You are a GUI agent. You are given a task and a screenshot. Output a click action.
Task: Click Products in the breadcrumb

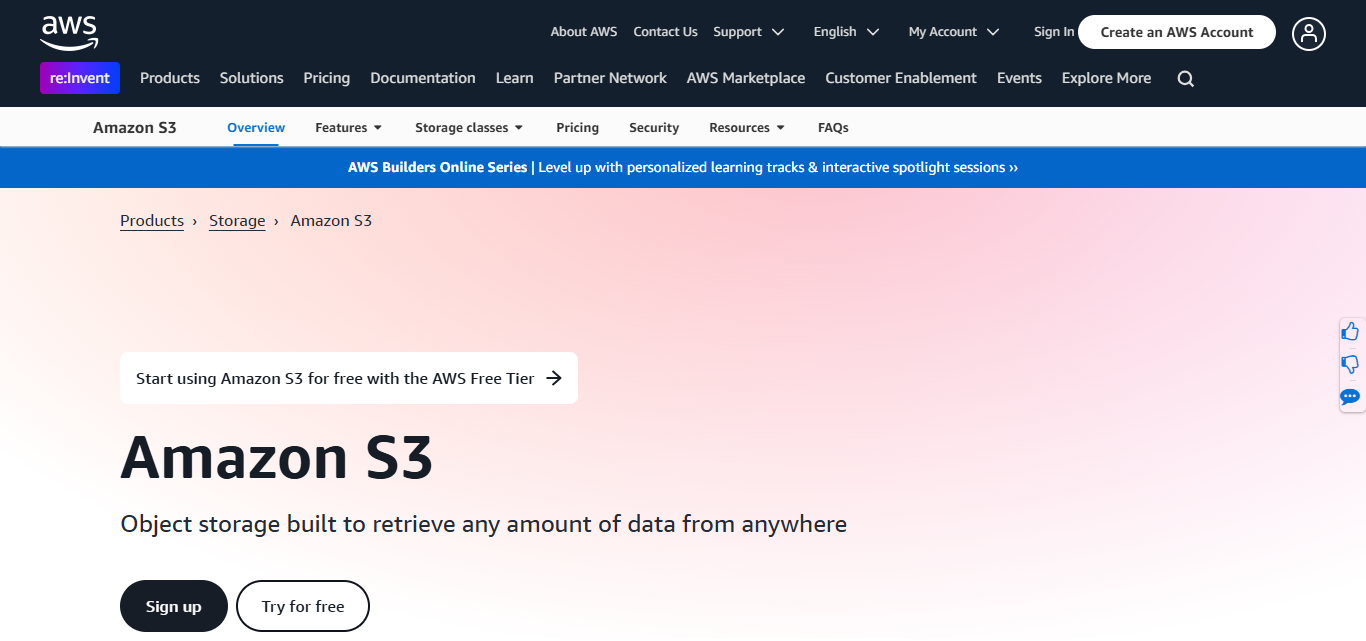pos(152,221)
